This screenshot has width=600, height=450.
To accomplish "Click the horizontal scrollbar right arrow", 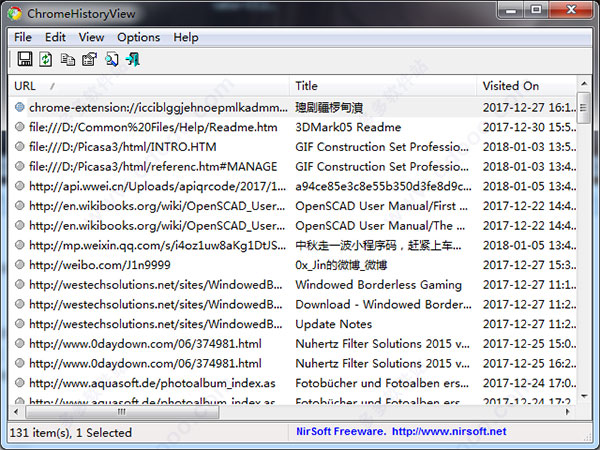I will (568, 412).
